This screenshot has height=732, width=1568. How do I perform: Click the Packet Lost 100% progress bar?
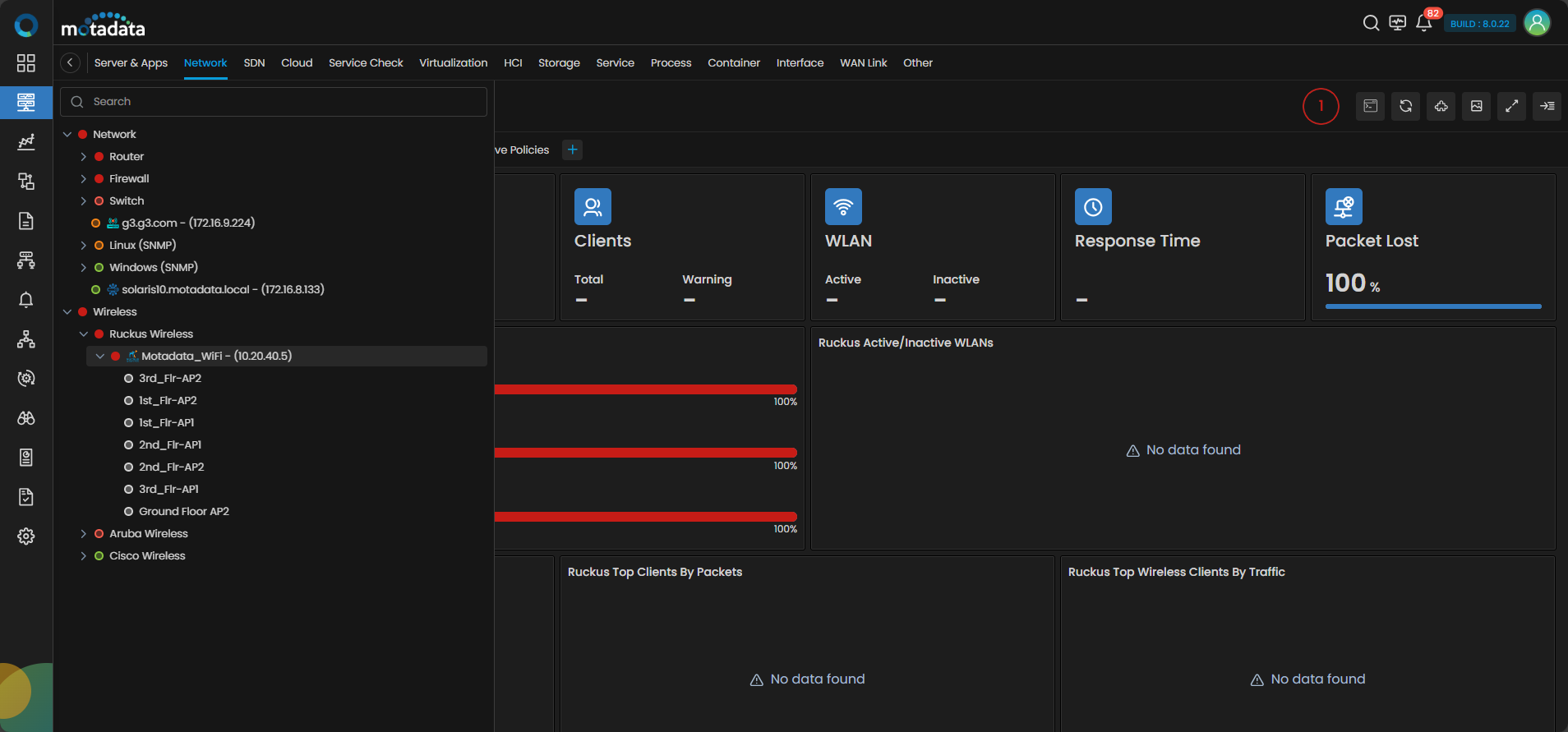1432,306
